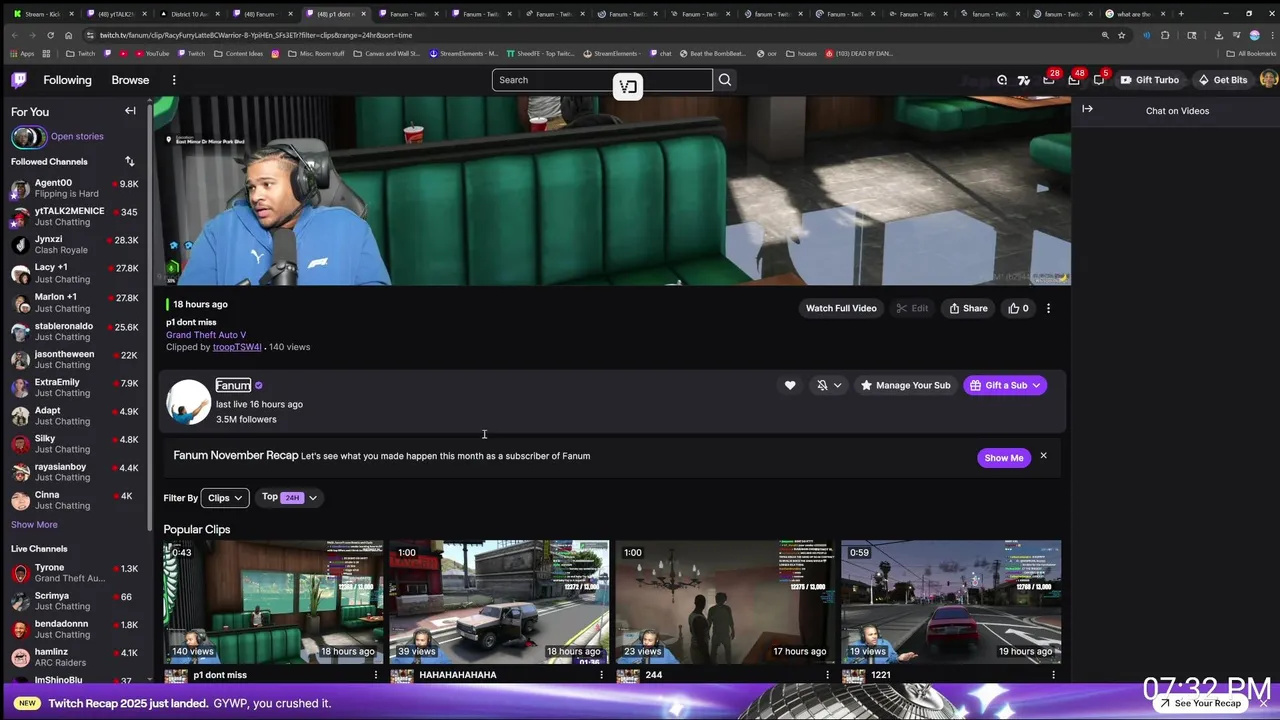This screenshot has height=720, width=1280.
Task: Go to the browser home page
Action: tap(68, 35)
